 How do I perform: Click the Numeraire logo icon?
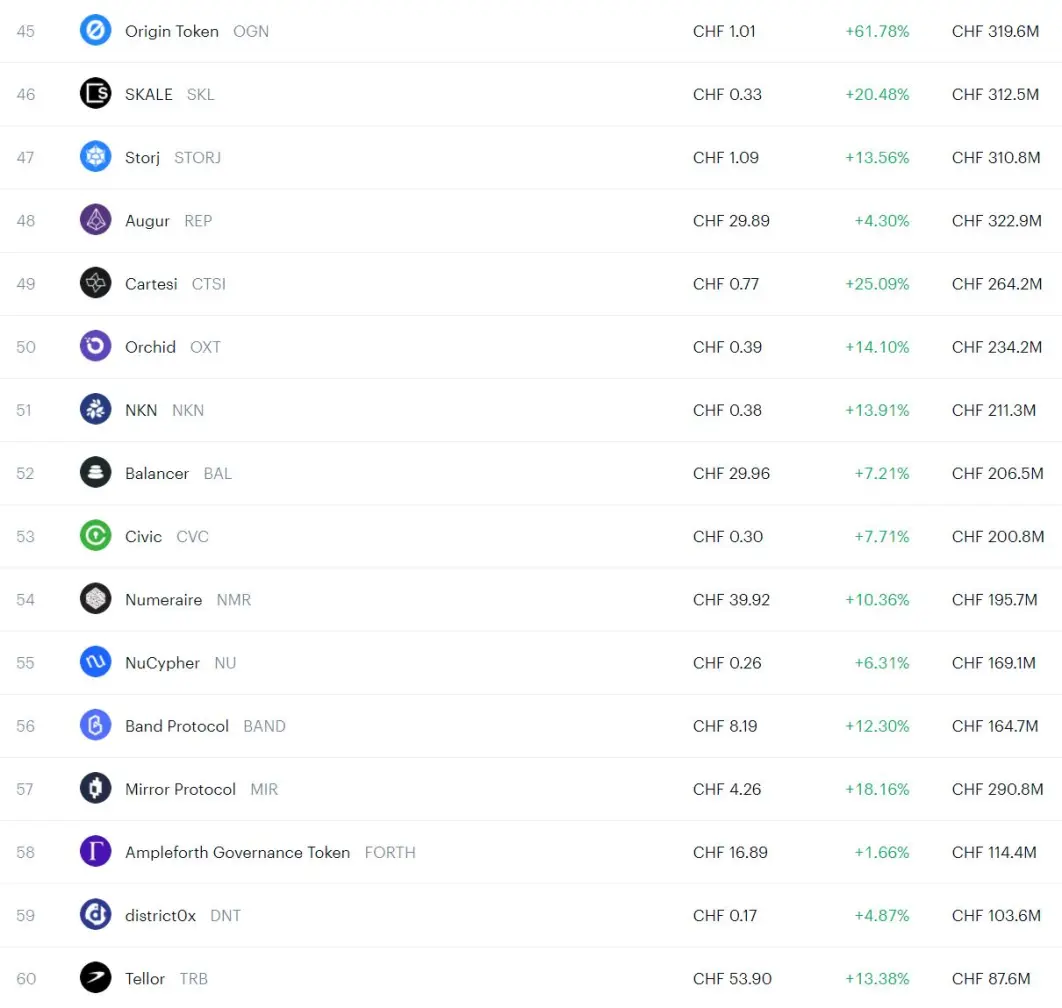(95, 599)
